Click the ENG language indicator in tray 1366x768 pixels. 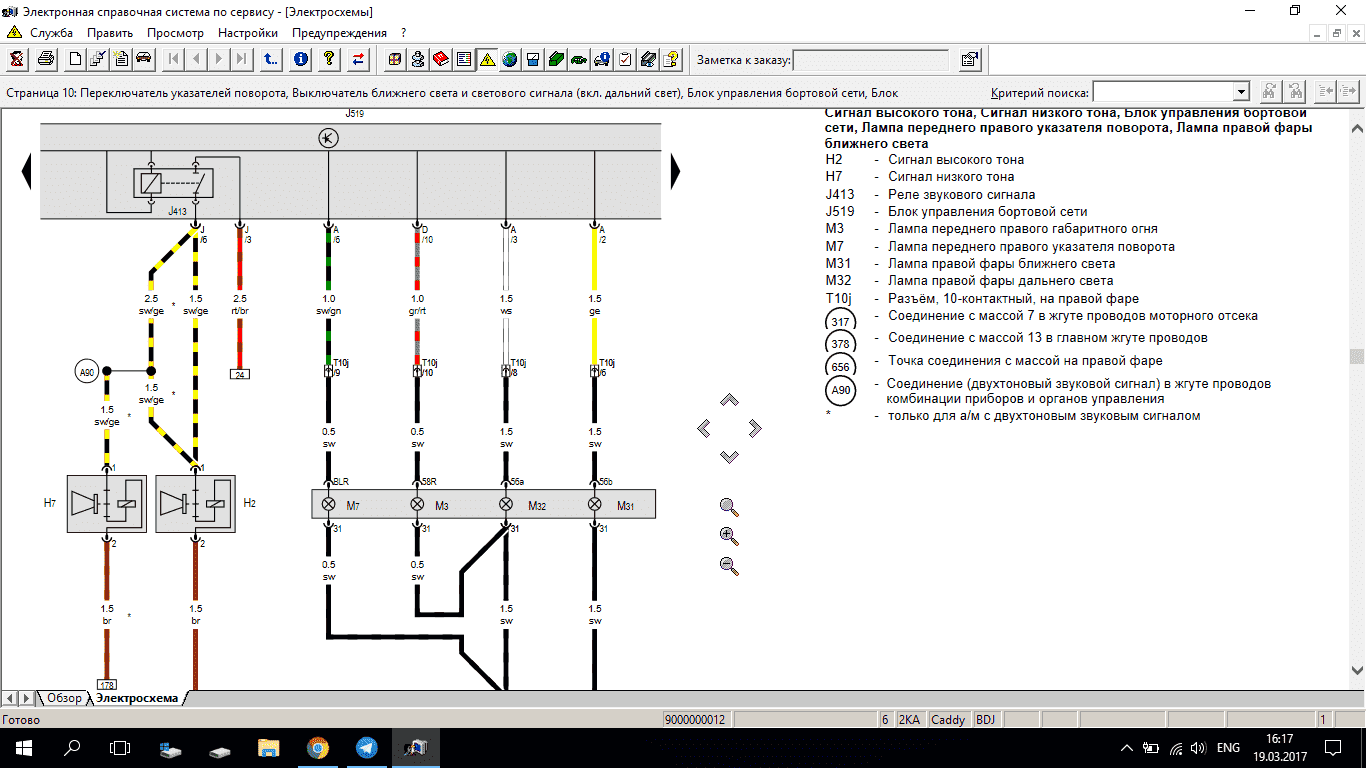pyautogui.click(x=1228, y=747)
